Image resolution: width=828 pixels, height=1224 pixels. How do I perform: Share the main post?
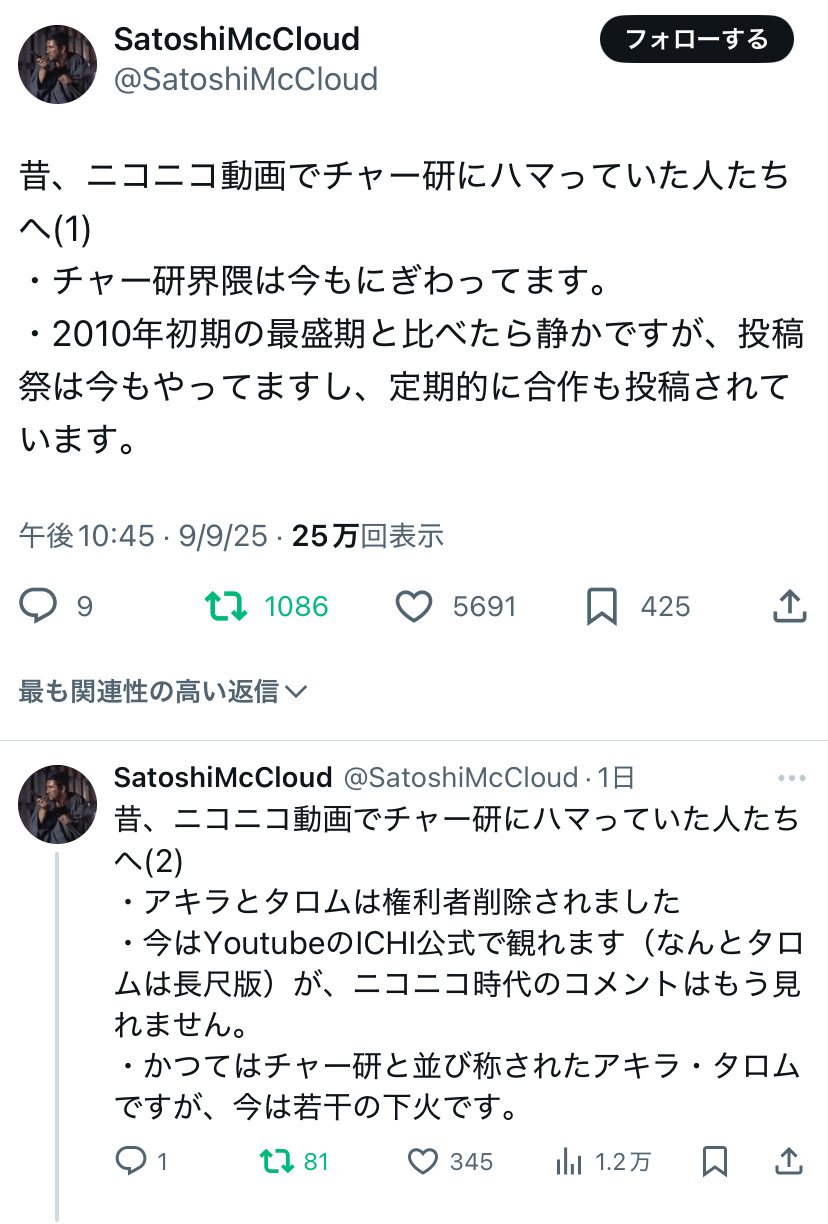pyautogui.click(x=790, y=606)
